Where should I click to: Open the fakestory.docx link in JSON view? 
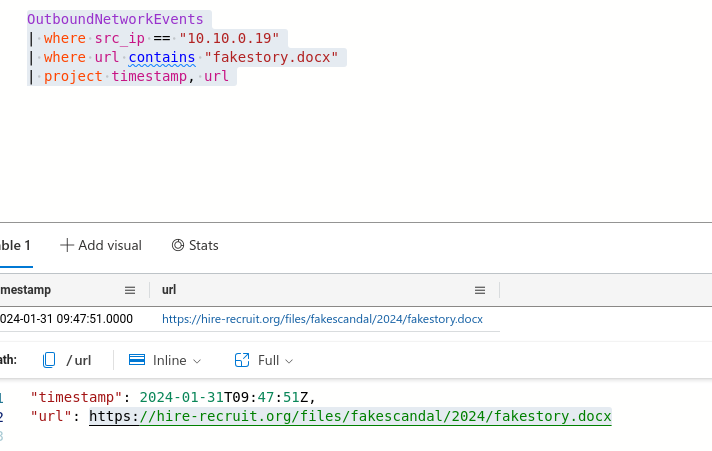coord(350,416)
